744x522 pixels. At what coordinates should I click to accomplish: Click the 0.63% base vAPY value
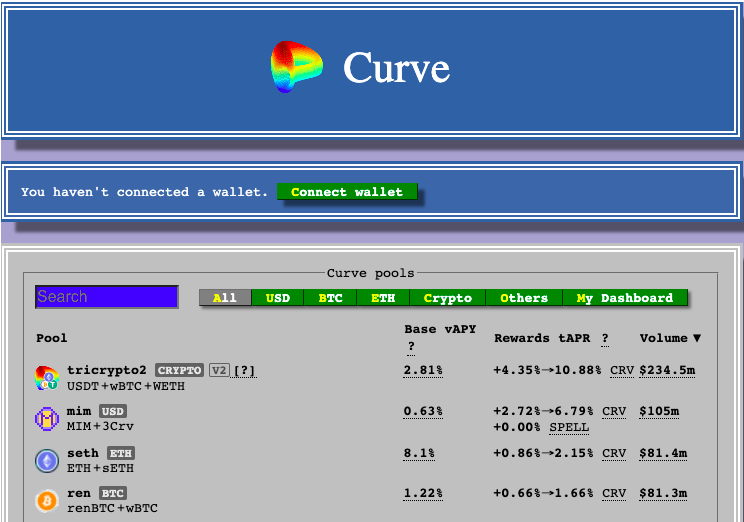click(x=423, y=411)
